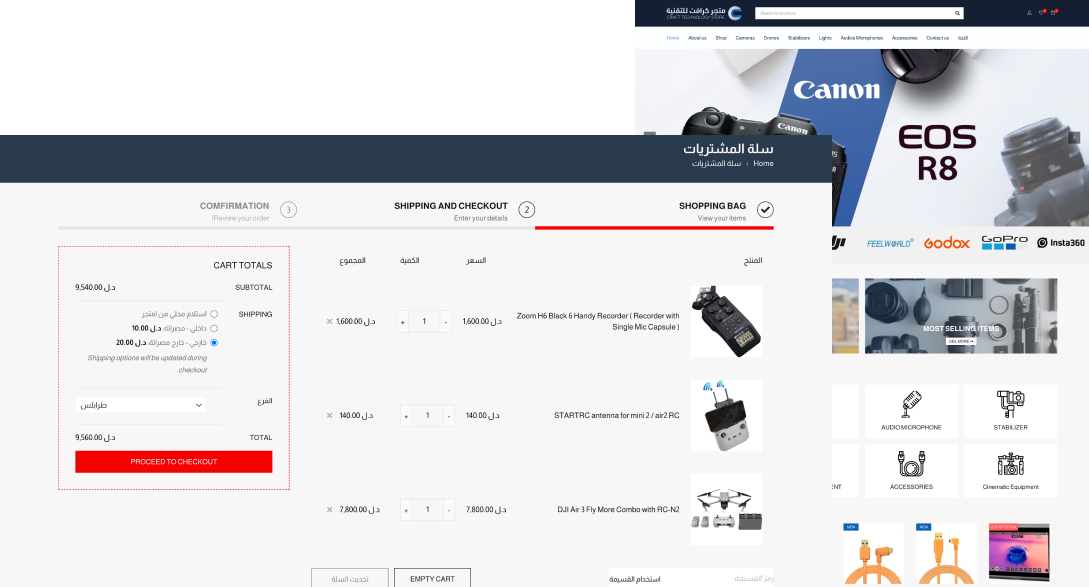1089x587 pixels.
Task: Select the Shopping Bag step tab
Action: coord(713,211)
